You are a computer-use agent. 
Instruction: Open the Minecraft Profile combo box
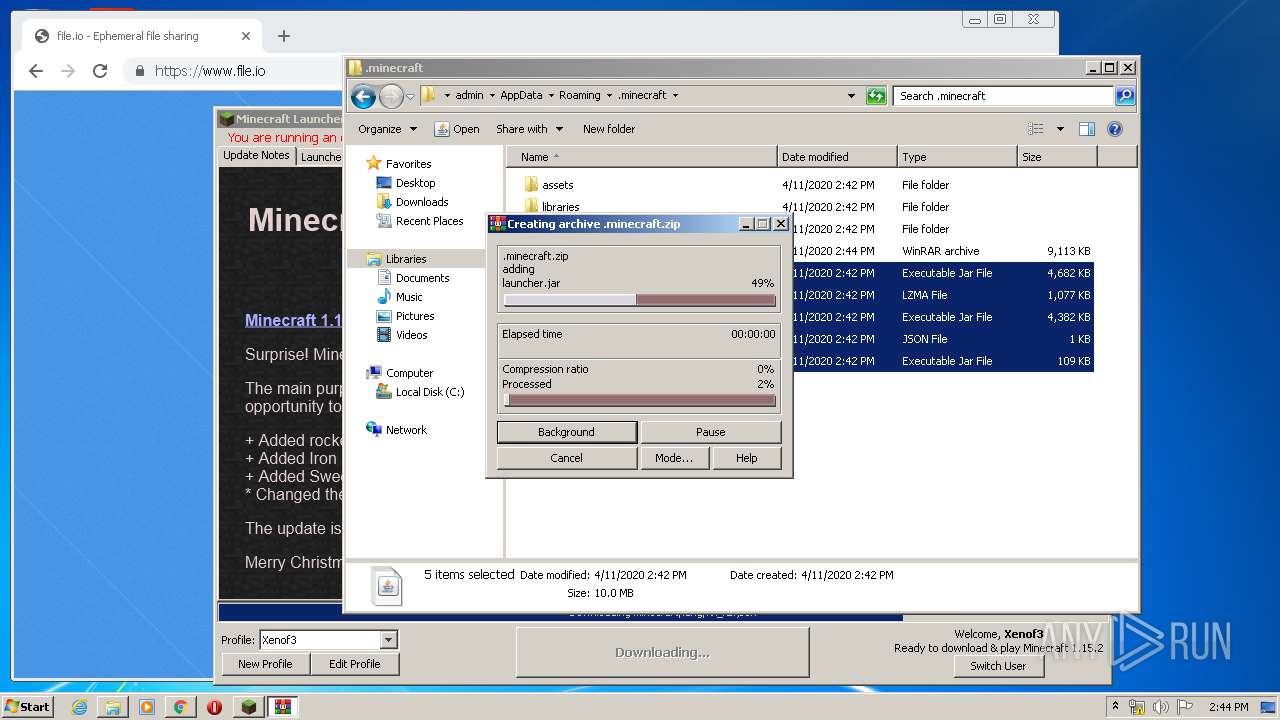pyautogui.click(x=328, y=640)
